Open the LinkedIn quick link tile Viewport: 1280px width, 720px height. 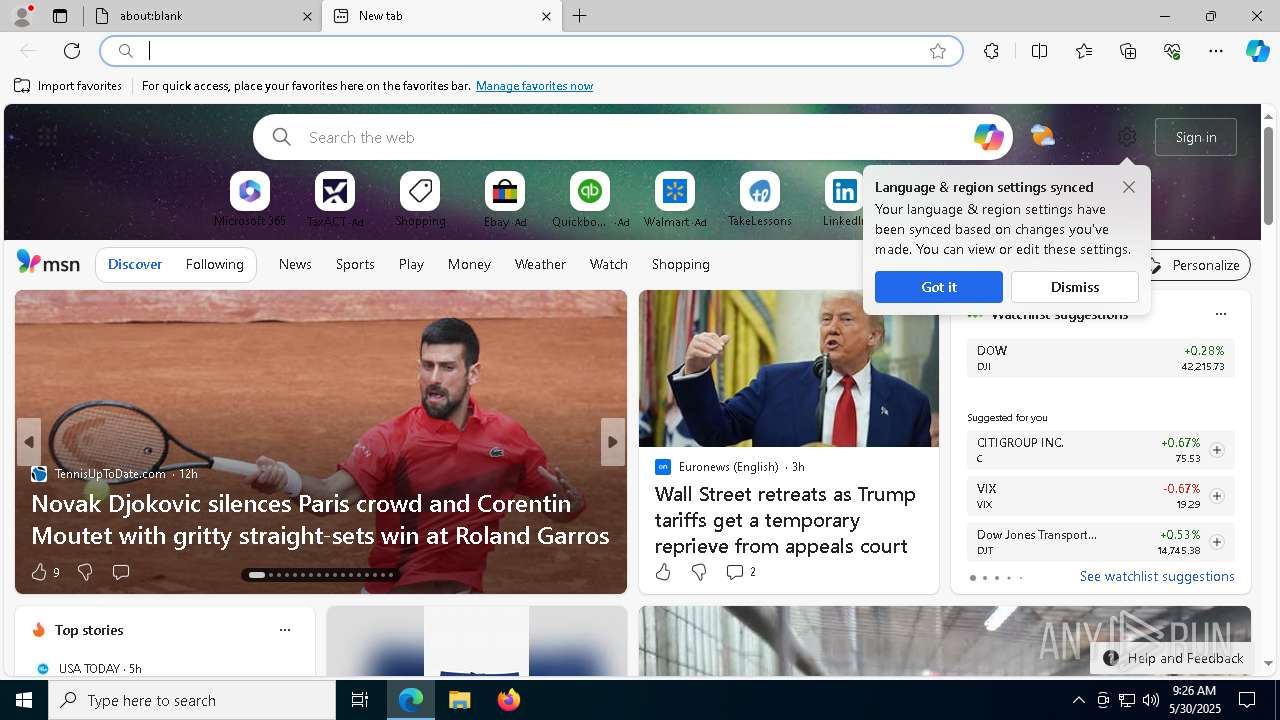tap(844, 199)
